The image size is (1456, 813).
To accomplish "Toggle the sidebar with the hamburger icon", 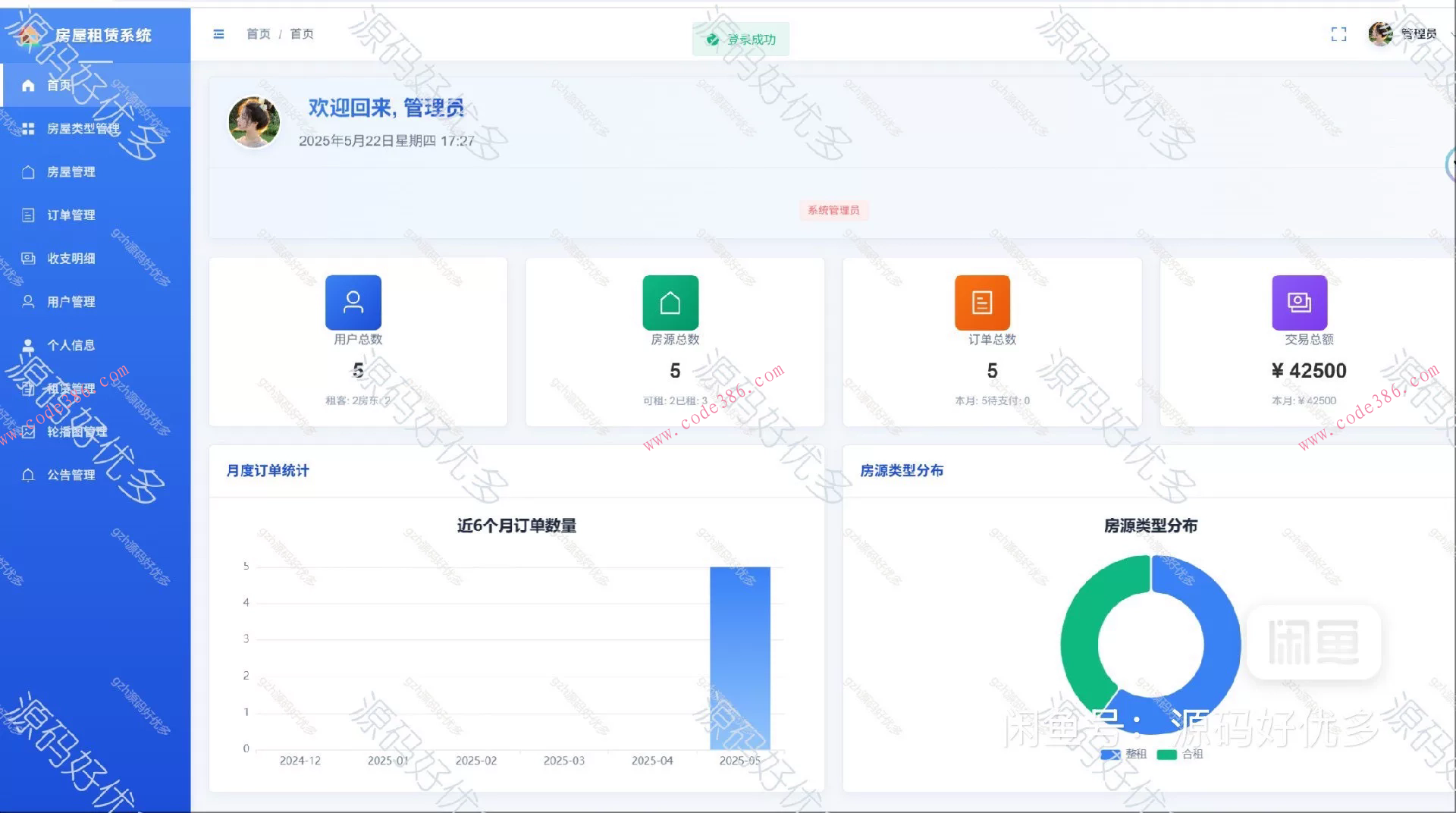I will [x=218, y=34].
